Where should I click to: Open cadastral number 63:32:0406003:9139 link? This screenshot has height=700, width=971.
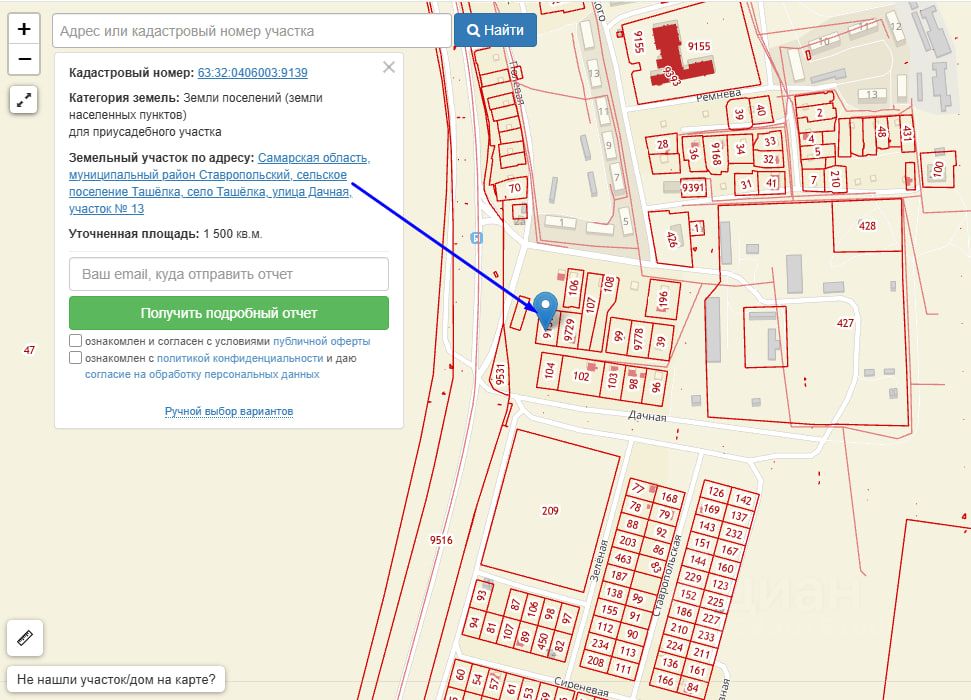click(x=252, y=73)
